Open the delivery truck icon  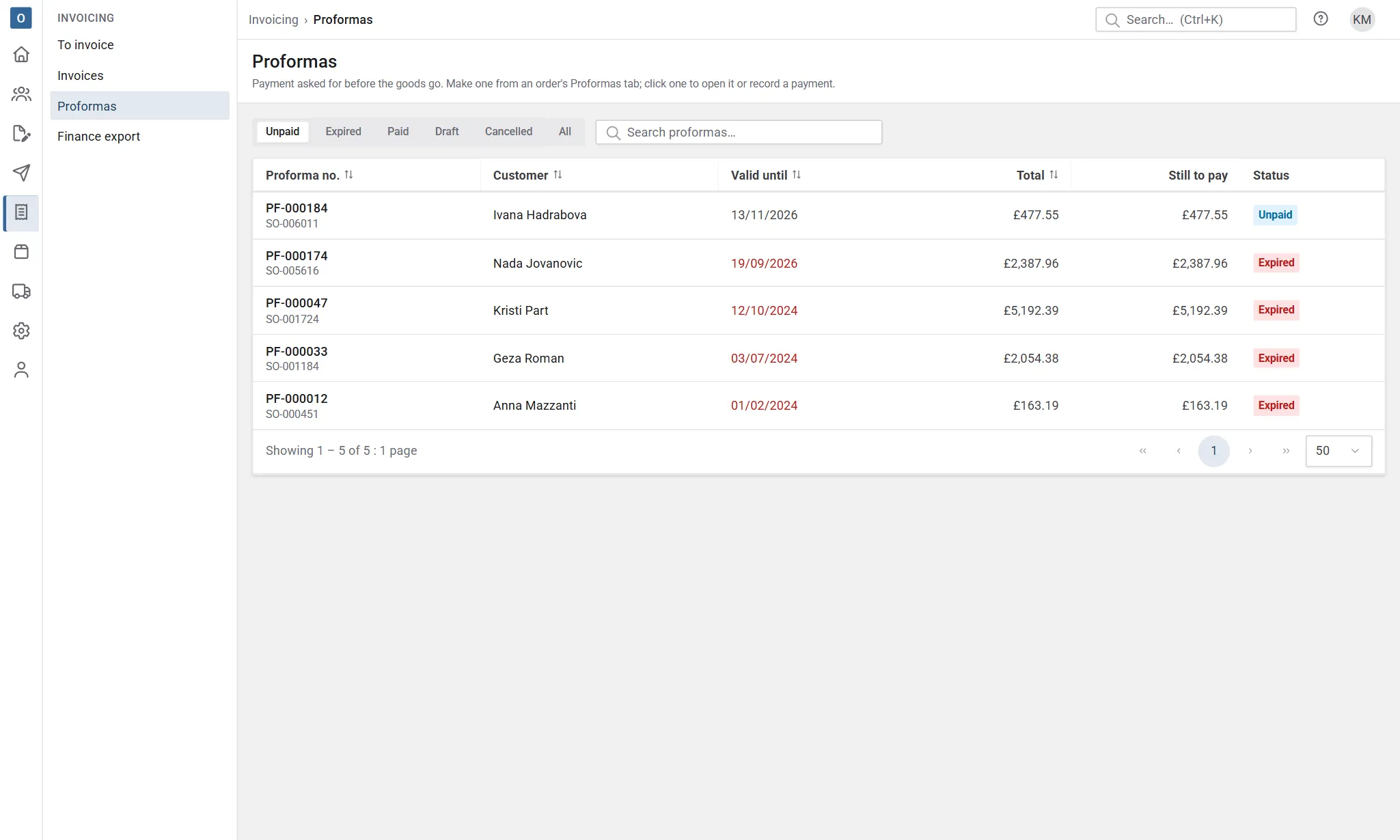21,292
